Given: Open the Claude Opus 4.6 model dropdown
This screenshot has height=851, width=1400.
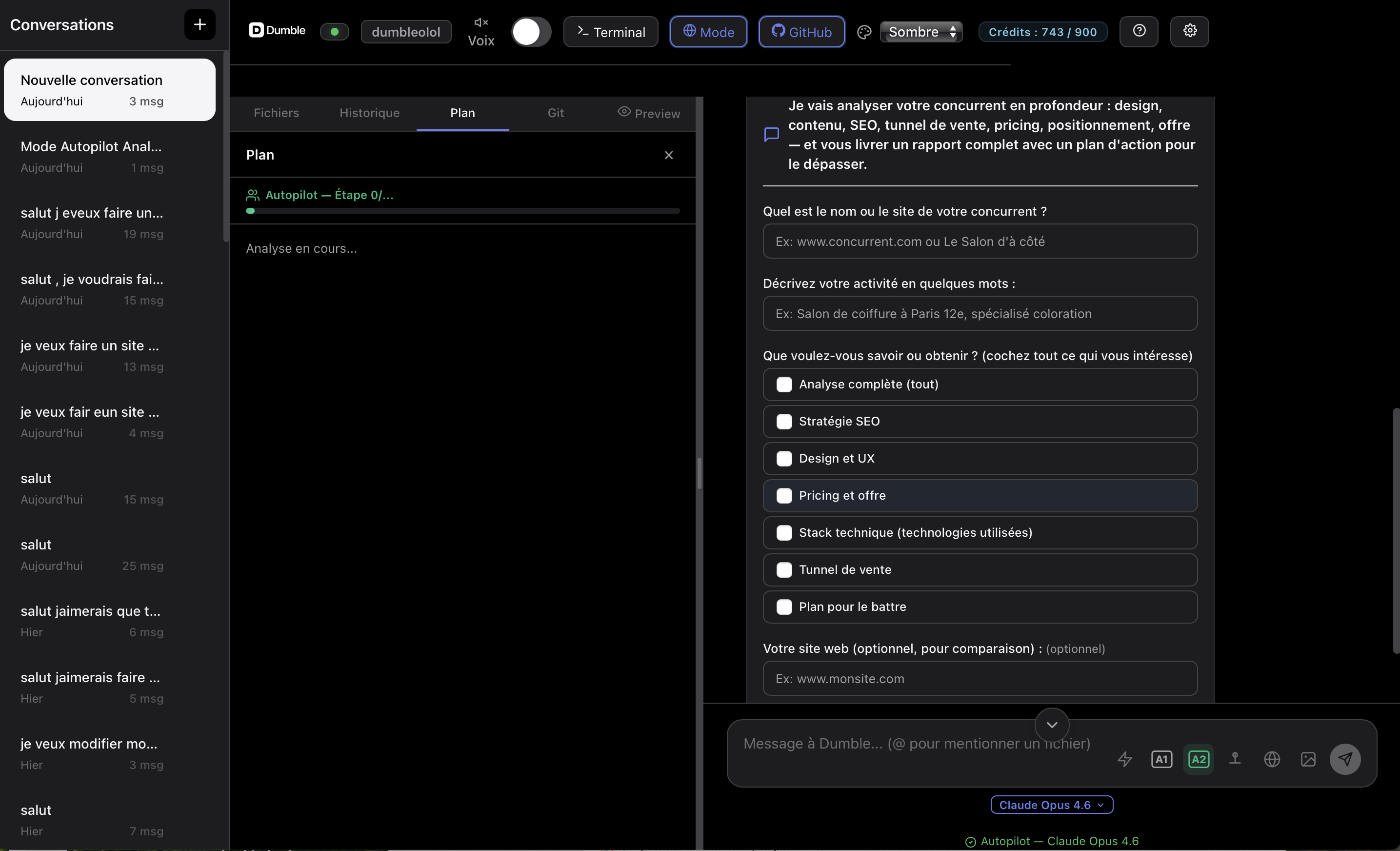Looking at the screenshot, I should click(x=1051, y=804).
